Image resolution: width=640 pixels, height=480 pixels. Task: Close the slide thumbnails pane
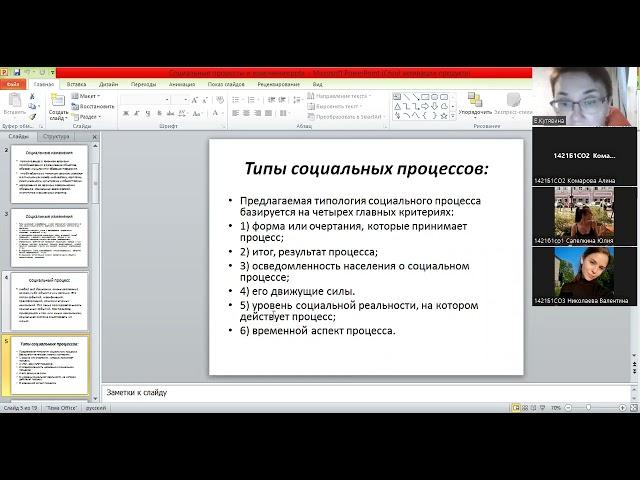tap(94, 137)
